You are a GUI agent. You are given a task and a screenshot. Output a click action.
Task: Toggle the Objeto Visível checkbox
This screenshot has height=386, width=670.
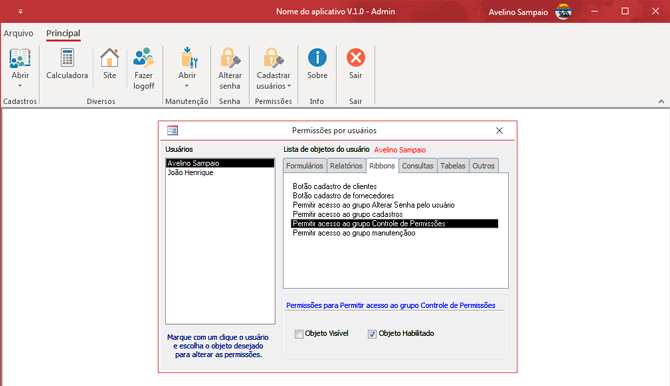(x=299, y=334)
